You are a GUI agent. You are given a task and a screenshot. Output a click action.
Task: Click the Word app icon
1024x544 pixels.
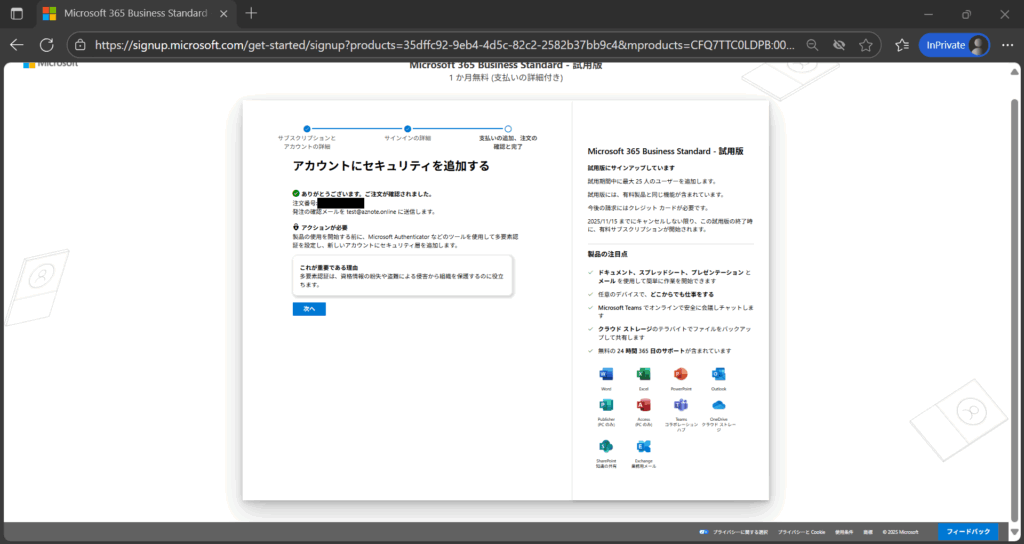click(x=606, y=374)
